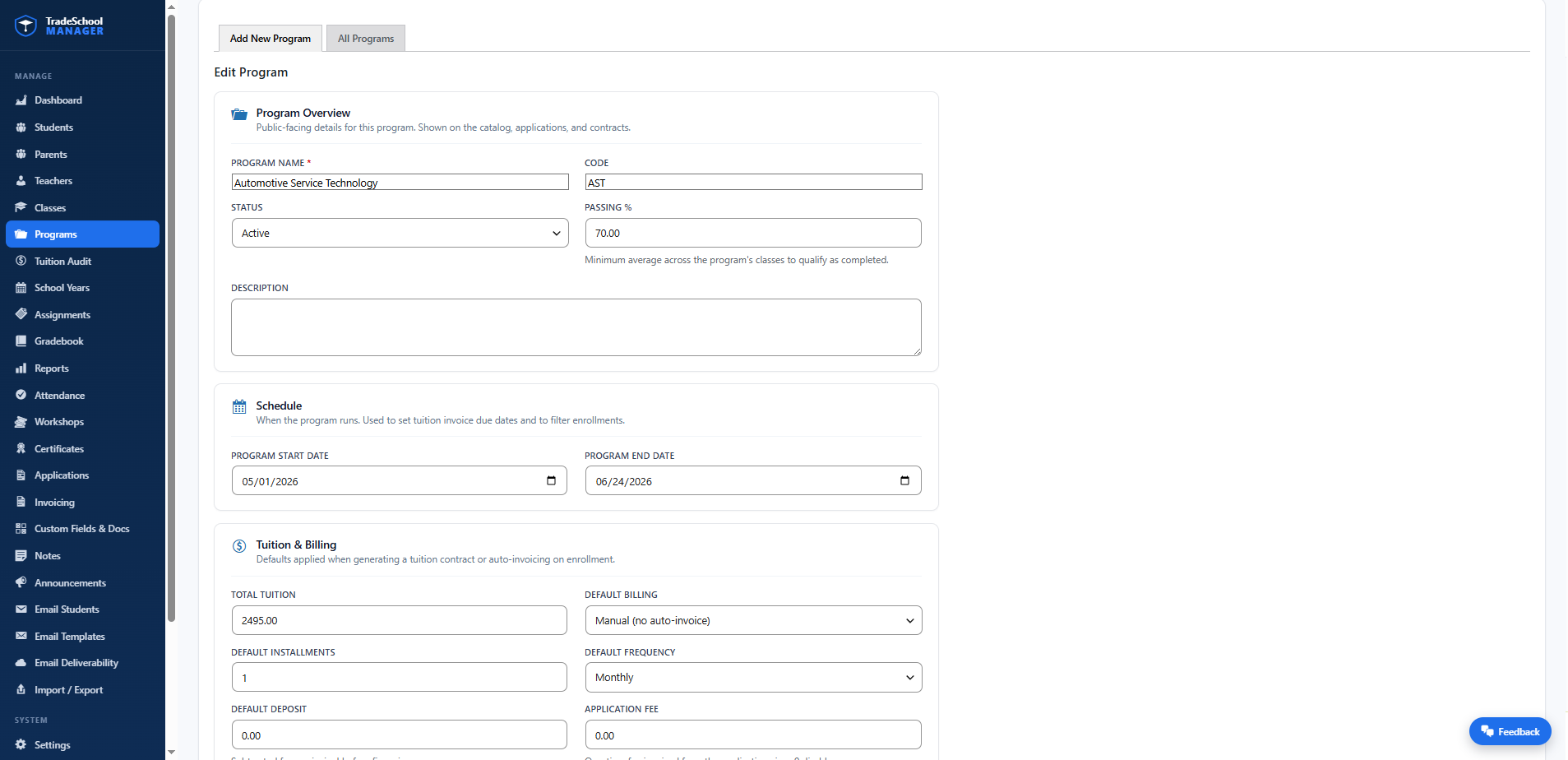1568x760 pixels.
Task: Click the Tuition Audit dollar icon
Action: 21,261
